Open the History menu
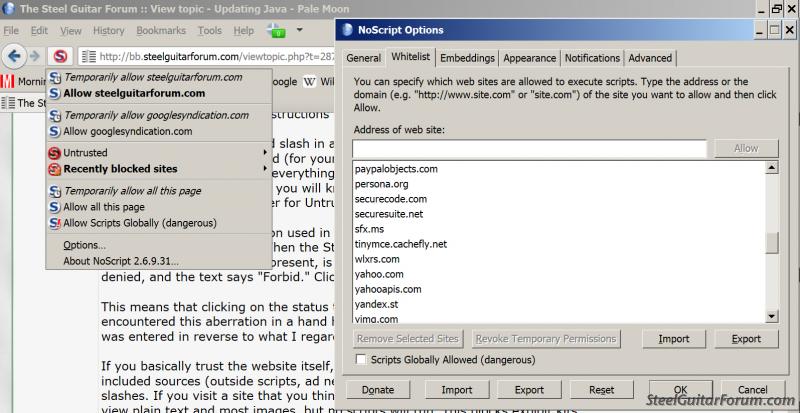This screenshot has height=413, width=800. (109, 31)
